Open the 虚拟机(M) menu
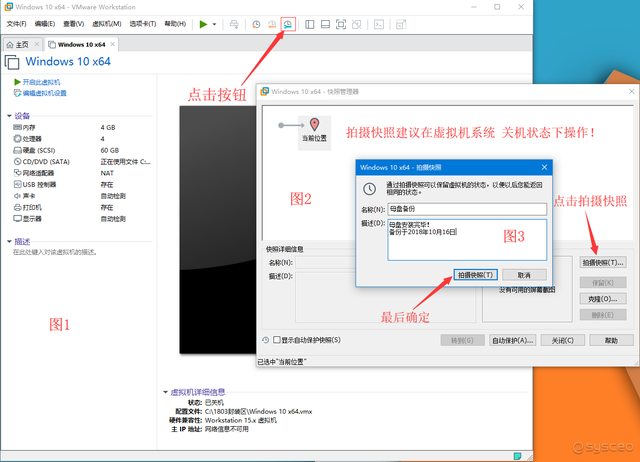Screen dimensions: 640x462 click(107, 24)
